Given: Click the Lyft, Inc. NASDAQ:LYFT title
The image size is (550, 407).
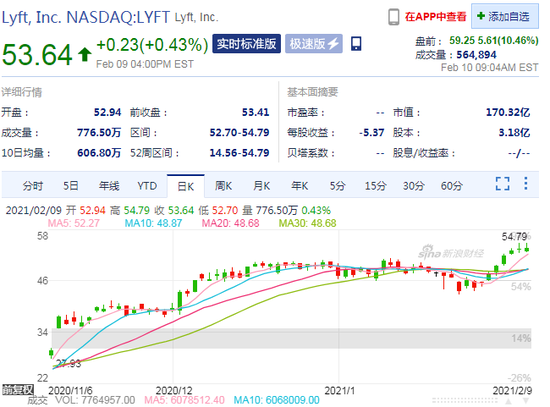Looking at the screenshot, I should point(86,17).
